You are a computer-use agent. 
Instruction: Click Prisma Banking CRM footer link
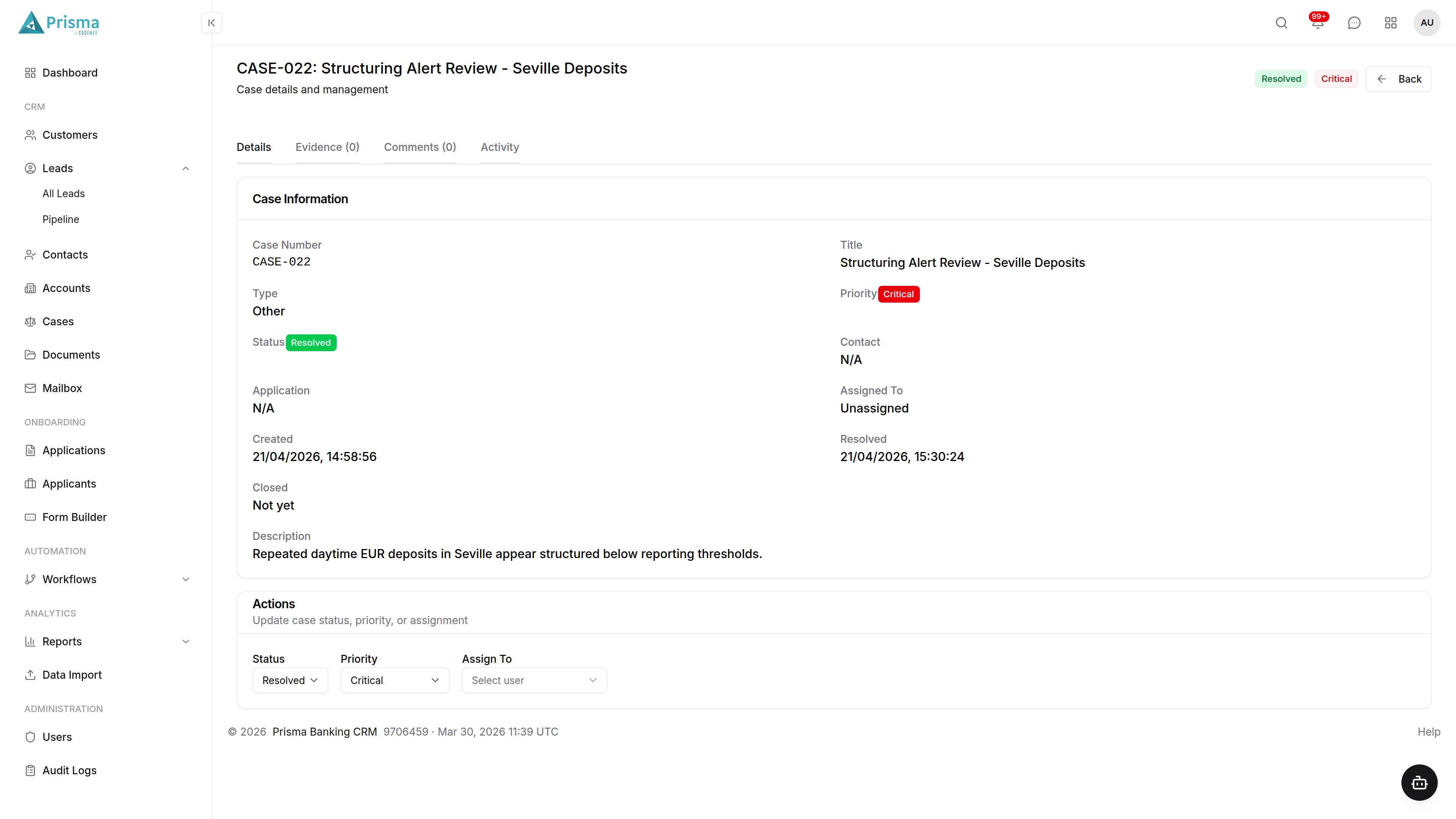(x=325, y=731)
